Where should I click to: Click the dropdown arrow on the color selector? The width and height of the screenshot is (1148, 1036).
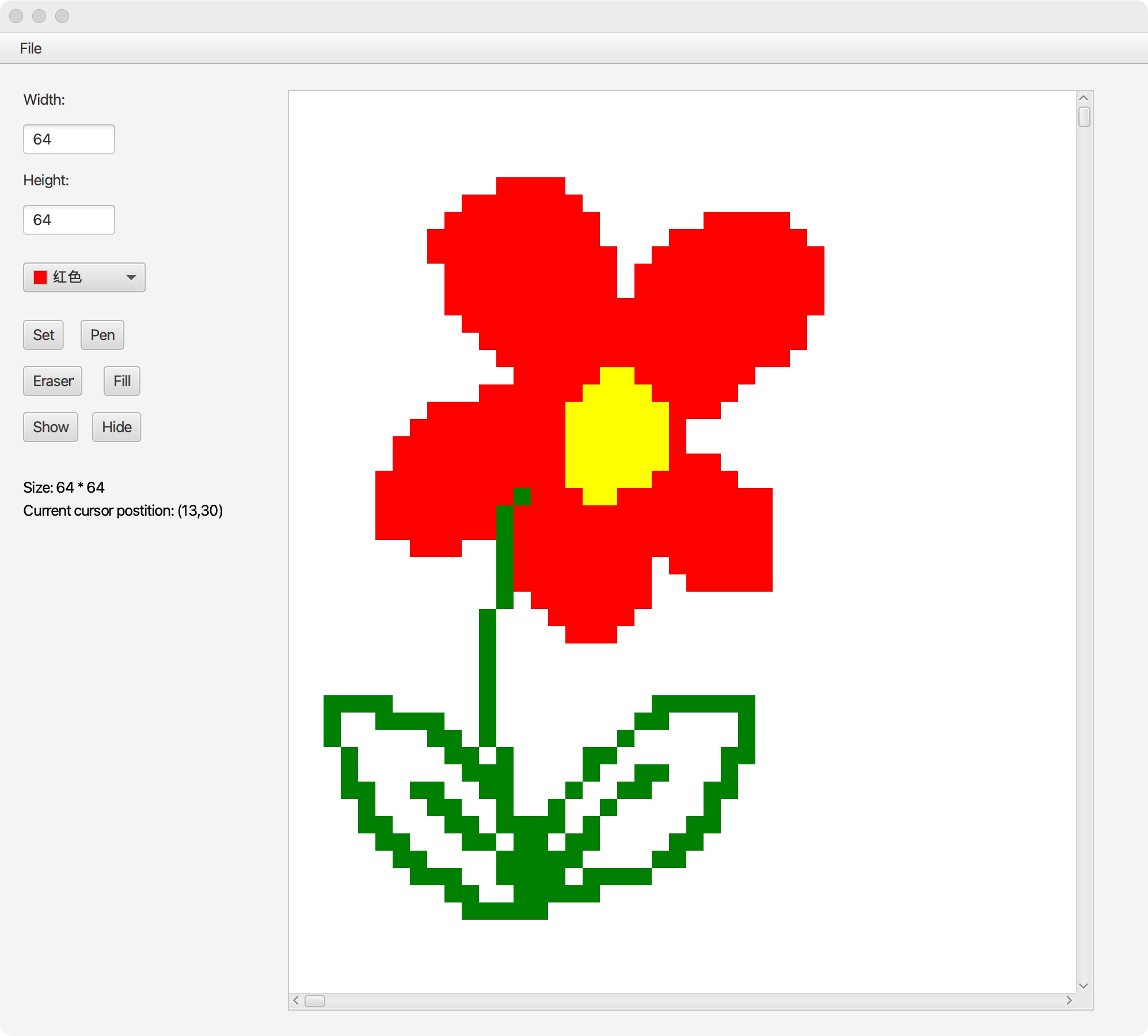tap(131, 277)
